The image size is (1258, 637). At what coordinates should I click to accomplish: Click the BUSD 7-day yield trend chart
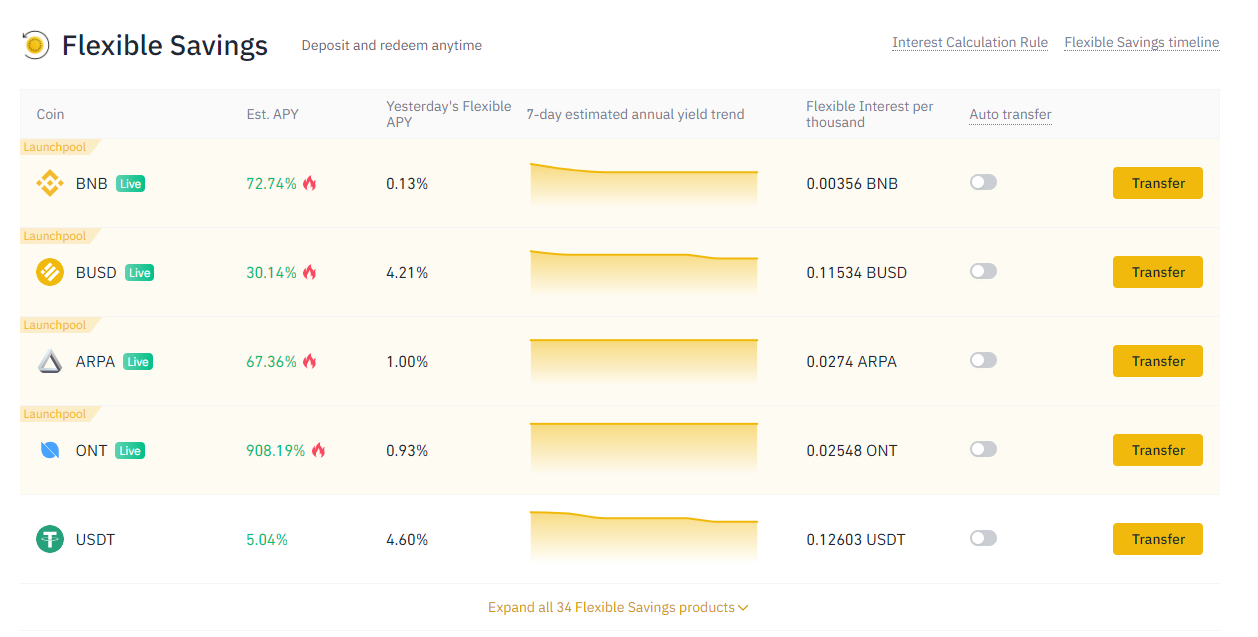[x=643, y=270]
